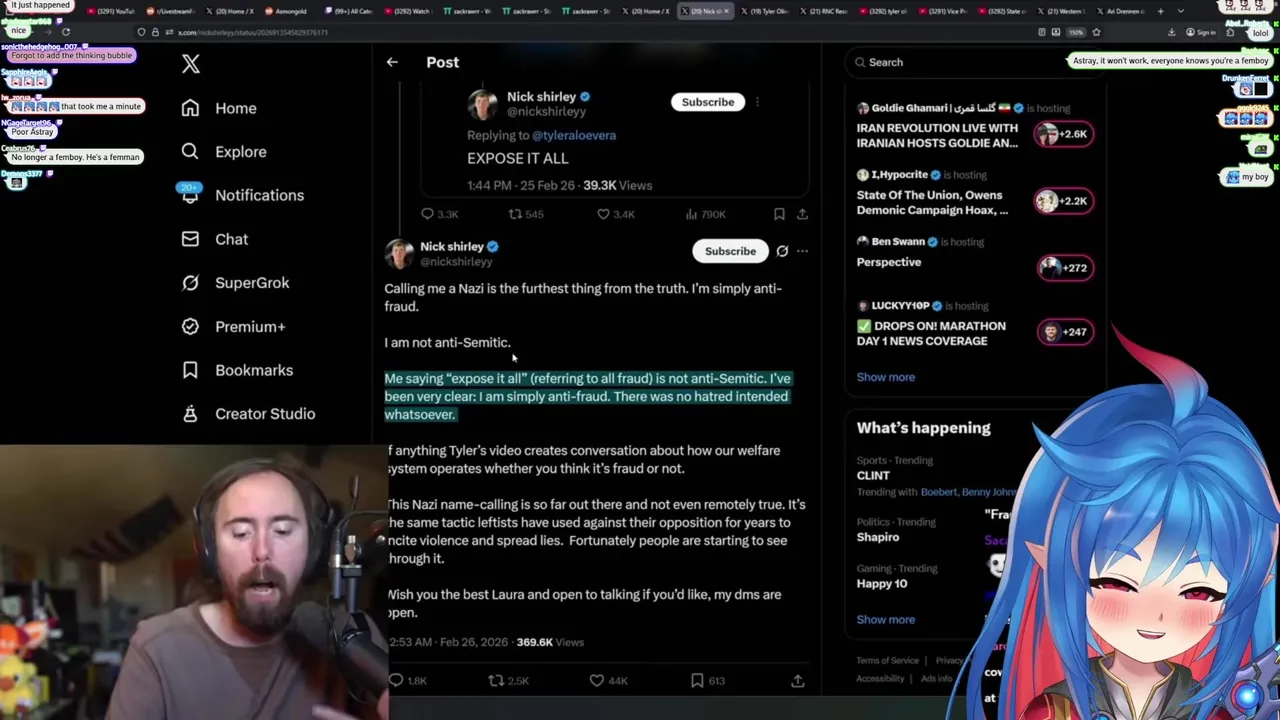Viewport: 1280px width, 720px height.
Task: Open Nick Shirley's avatar on main post
Action: [399, 254]
